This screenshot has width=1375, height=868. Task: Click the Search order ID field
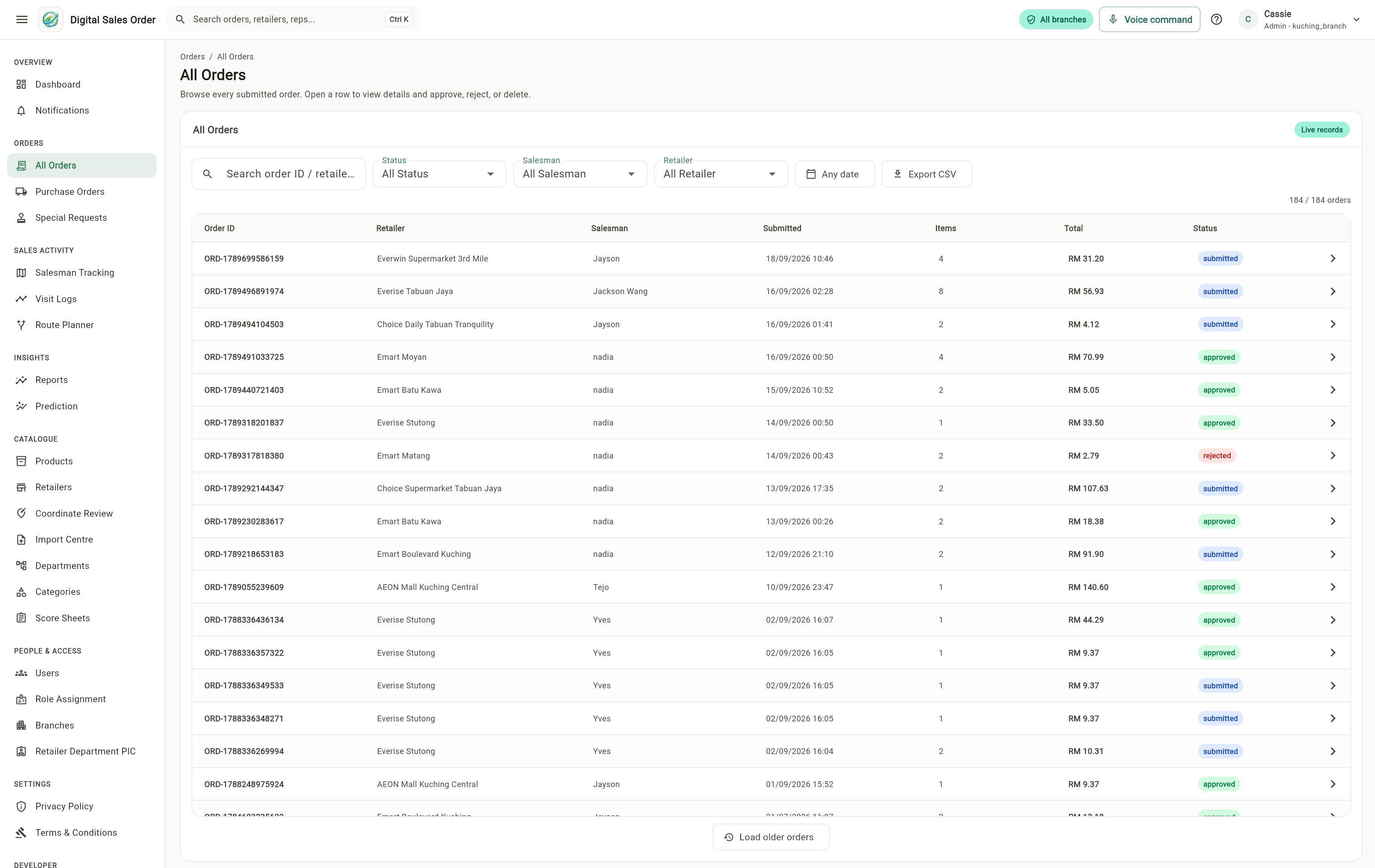[x=278, y=173]
